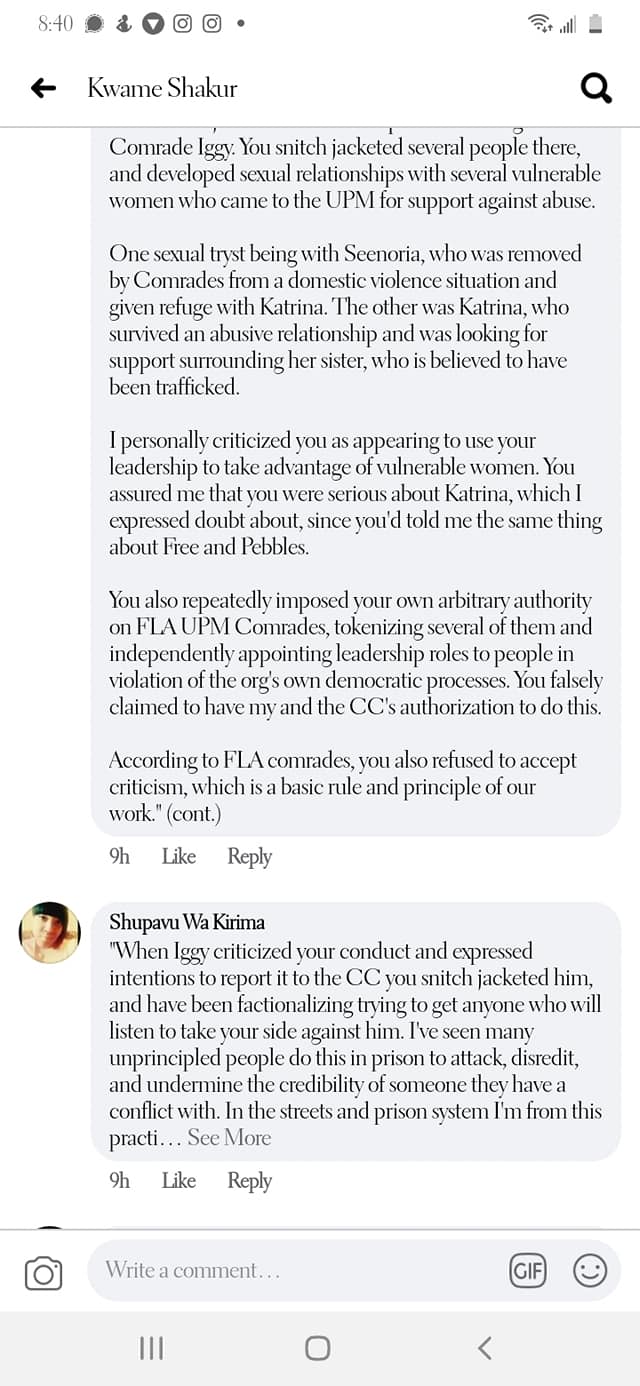640x1386 pixels.
Task: Tap Shupavu Wa Kirima's profile picture
Action: click(x=50, y=932)
